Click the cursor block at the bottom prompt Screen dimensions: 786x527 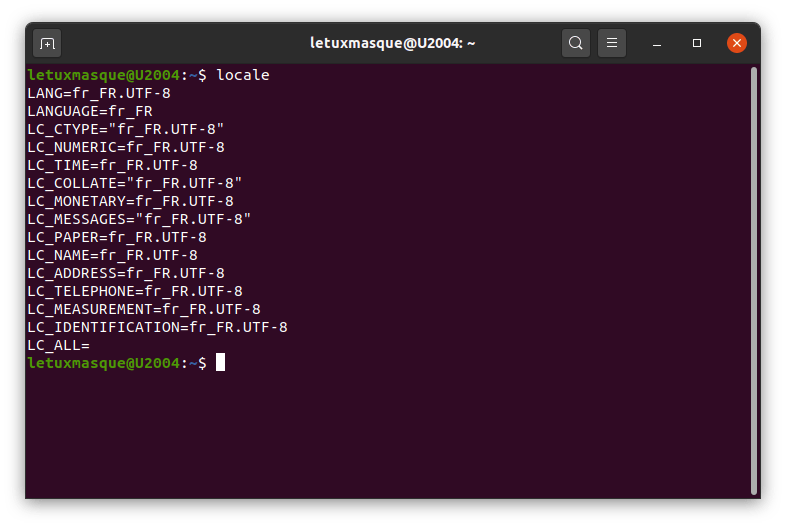click(x=221, y=363)
